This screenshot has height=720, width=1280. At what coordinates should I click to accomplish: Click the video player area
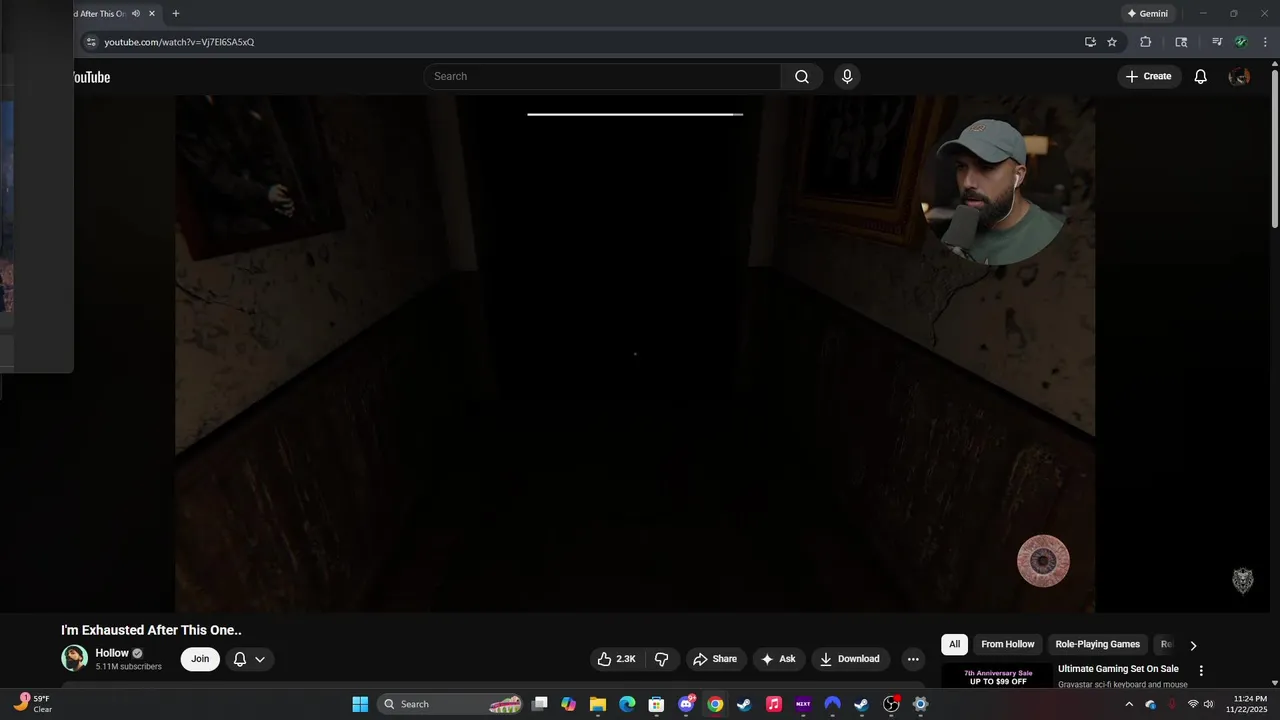tap(635, 353)
